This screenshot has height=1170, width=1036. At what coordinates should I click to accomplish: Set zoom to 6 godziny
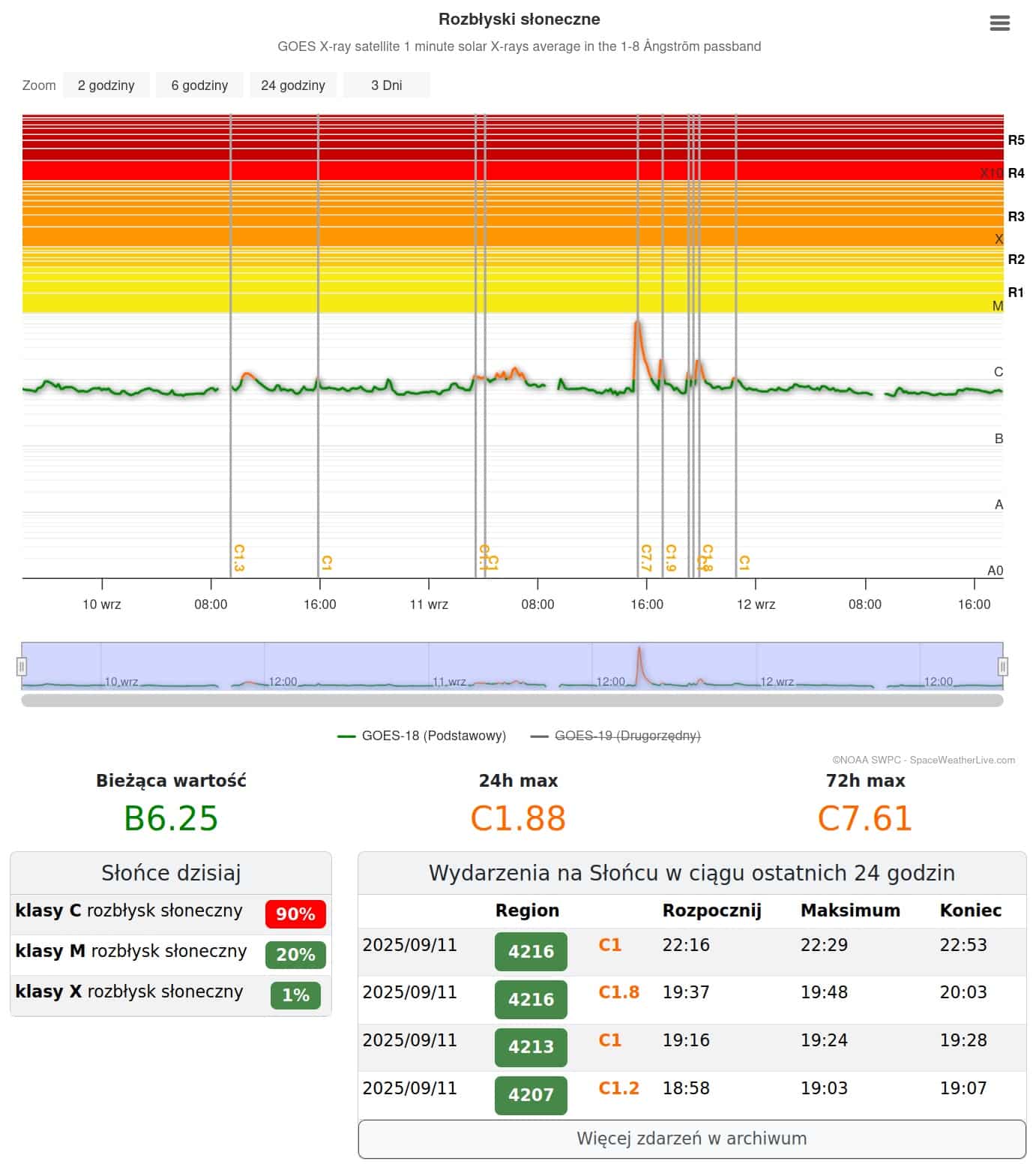coord(199,85)
